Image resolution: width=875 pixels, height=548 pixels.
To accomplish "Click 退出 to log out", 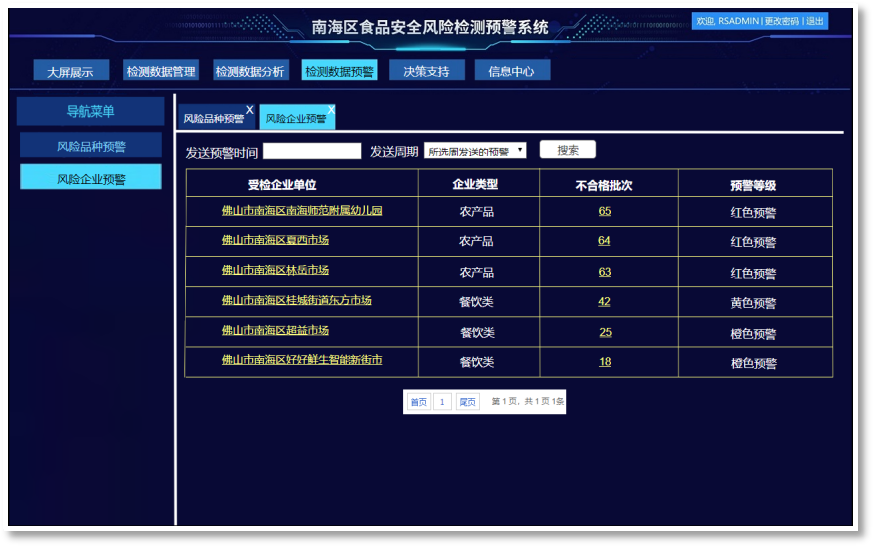I will pos(815,21).
